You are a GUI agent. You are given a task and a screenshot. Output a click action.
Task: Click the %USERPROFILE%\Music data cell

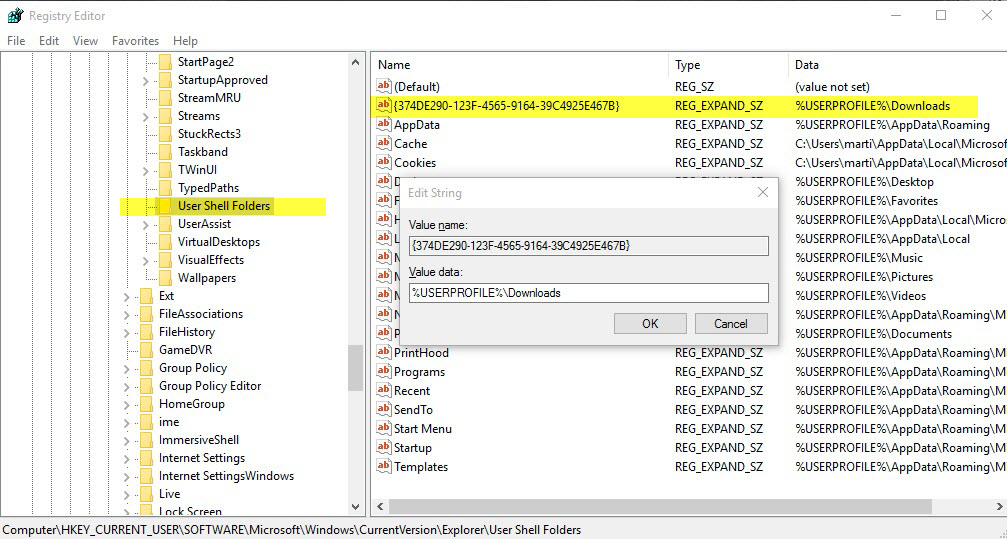tap(859, 258)
